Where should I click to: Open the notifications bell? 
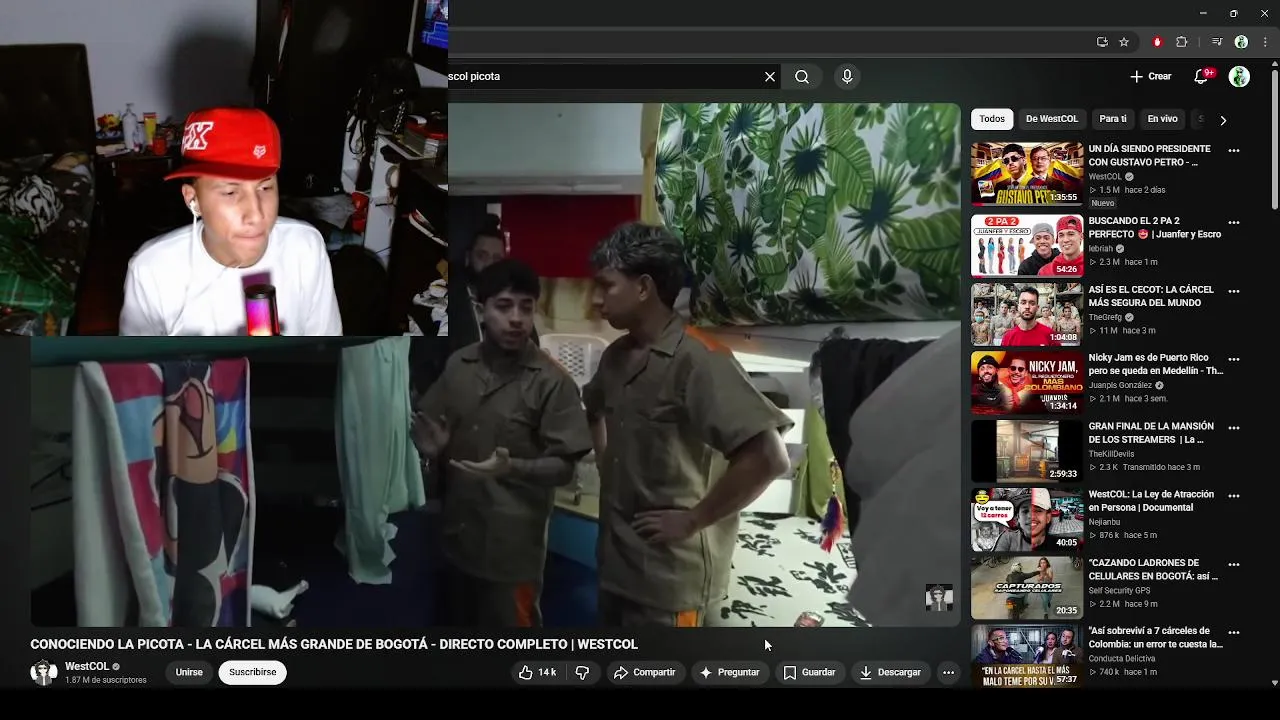pyautogui.click(x=1203, y=76)
